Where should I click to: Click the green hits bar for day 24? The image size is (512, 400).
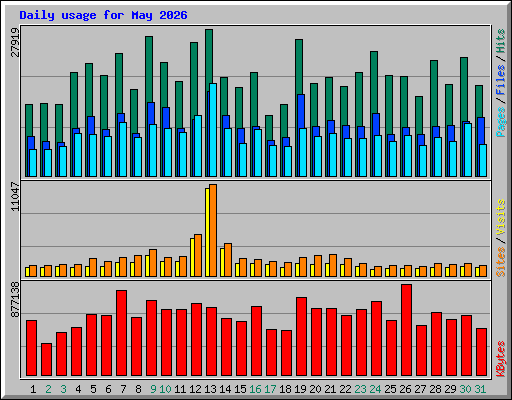[374, 82]
